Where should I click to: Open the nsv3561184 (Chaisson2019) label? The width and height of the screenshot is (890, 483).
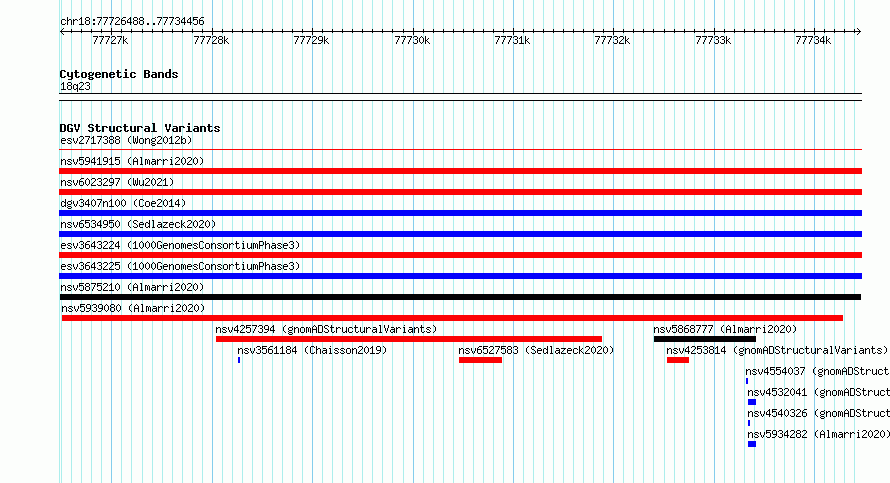point(312,350)
